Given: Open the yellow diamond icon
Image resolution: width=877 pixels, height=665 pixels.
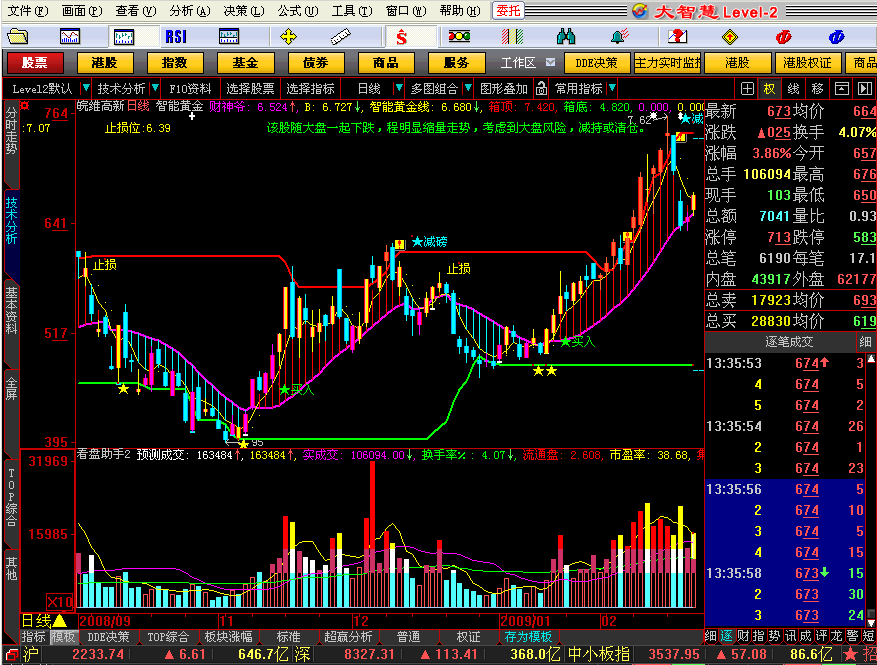Looking at the screenshot, I should (730, 37).
